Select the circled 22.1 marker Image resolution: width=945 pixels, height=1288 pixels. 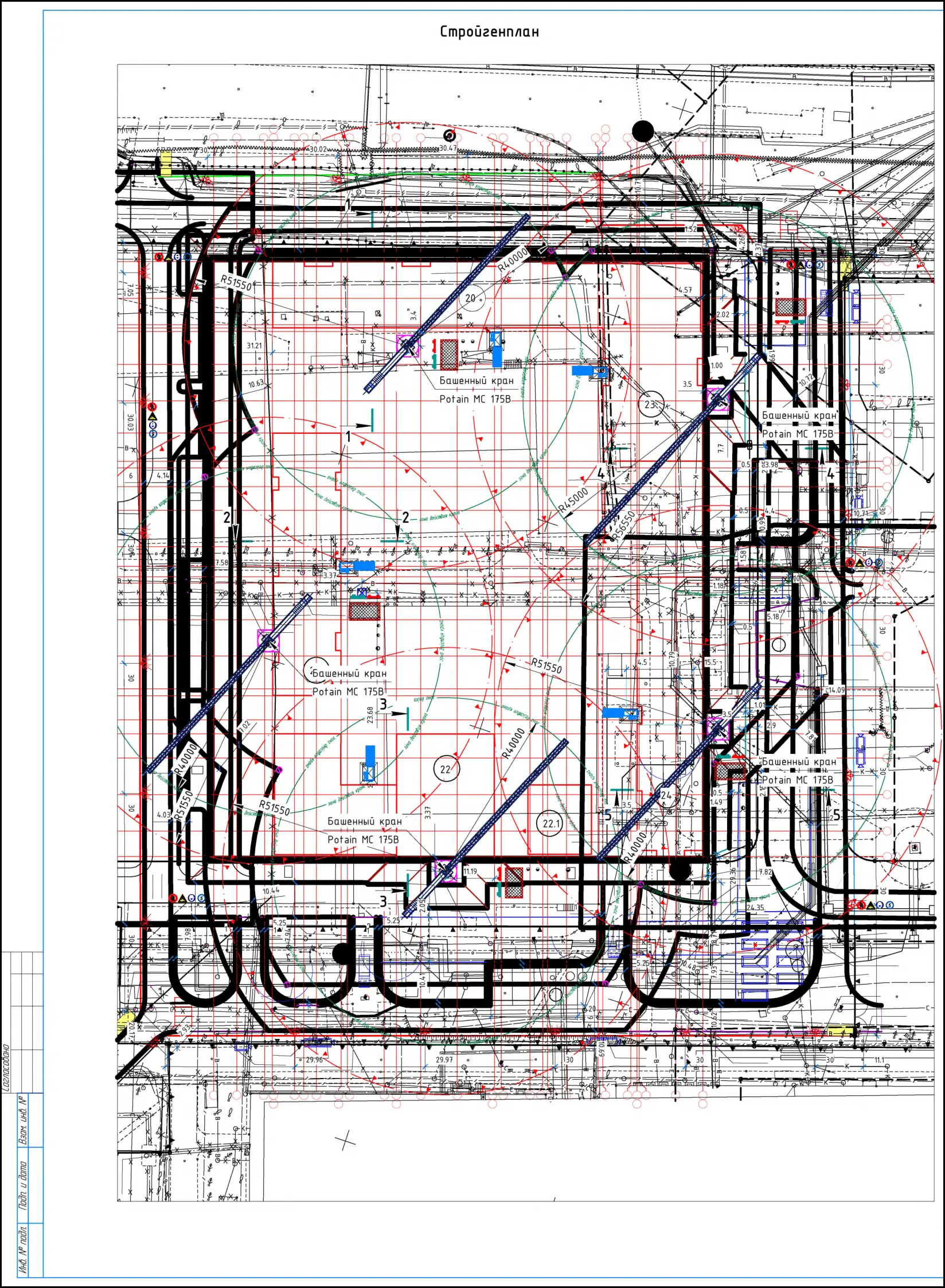tap(551, 823)
